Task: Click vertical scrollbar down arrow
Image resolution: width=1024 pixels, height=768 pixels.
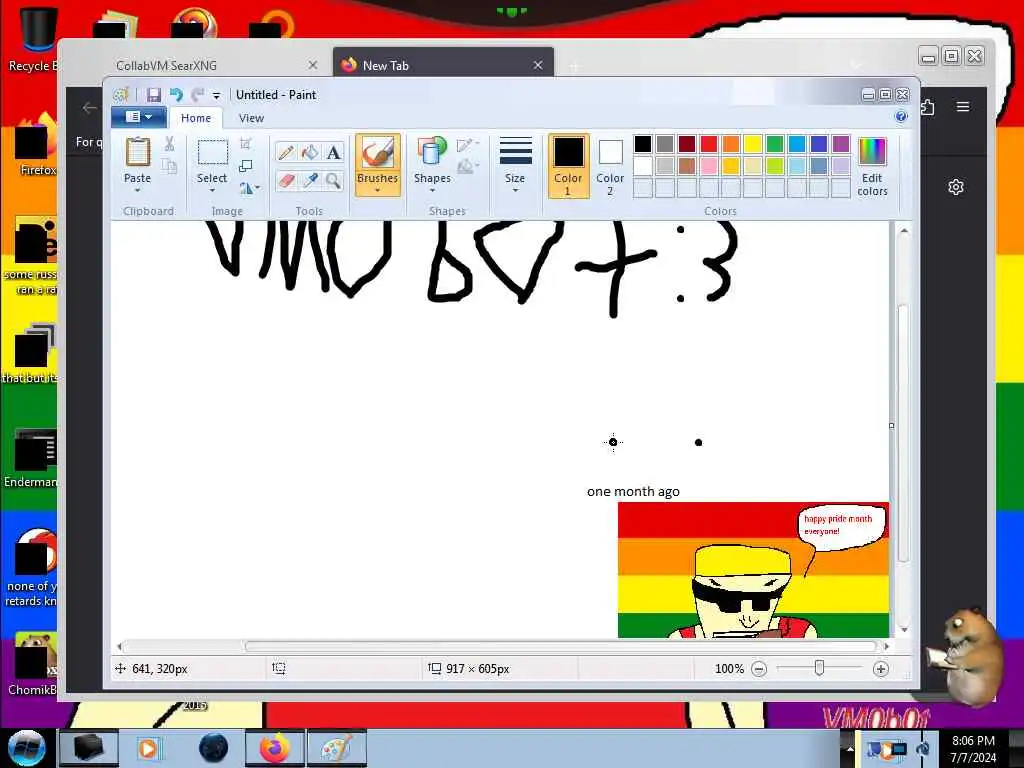Action: pos(904,630)
